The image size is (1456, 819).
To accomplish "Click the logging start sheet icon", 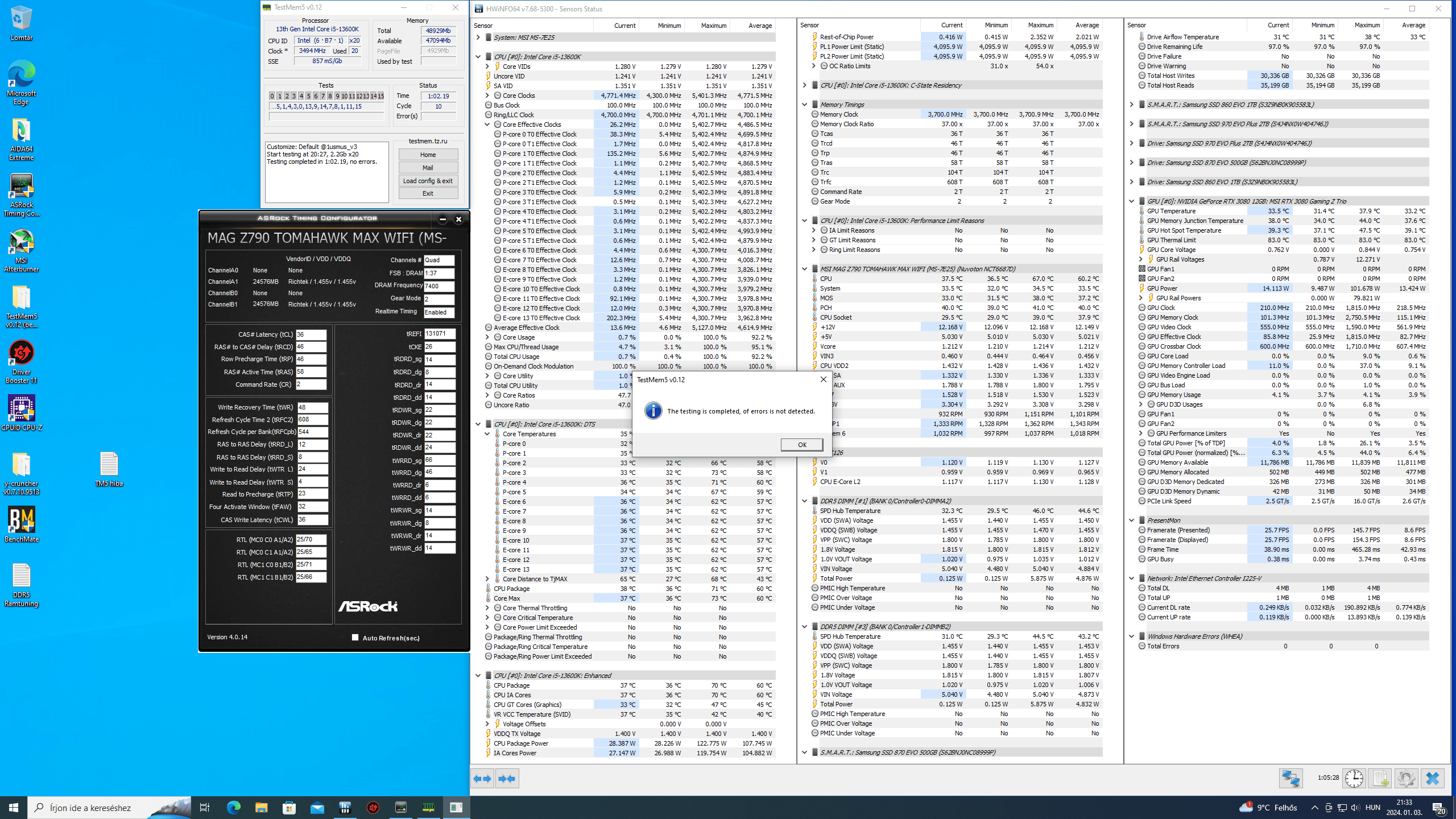I will pyautogui.click(x=1380, y=778).
